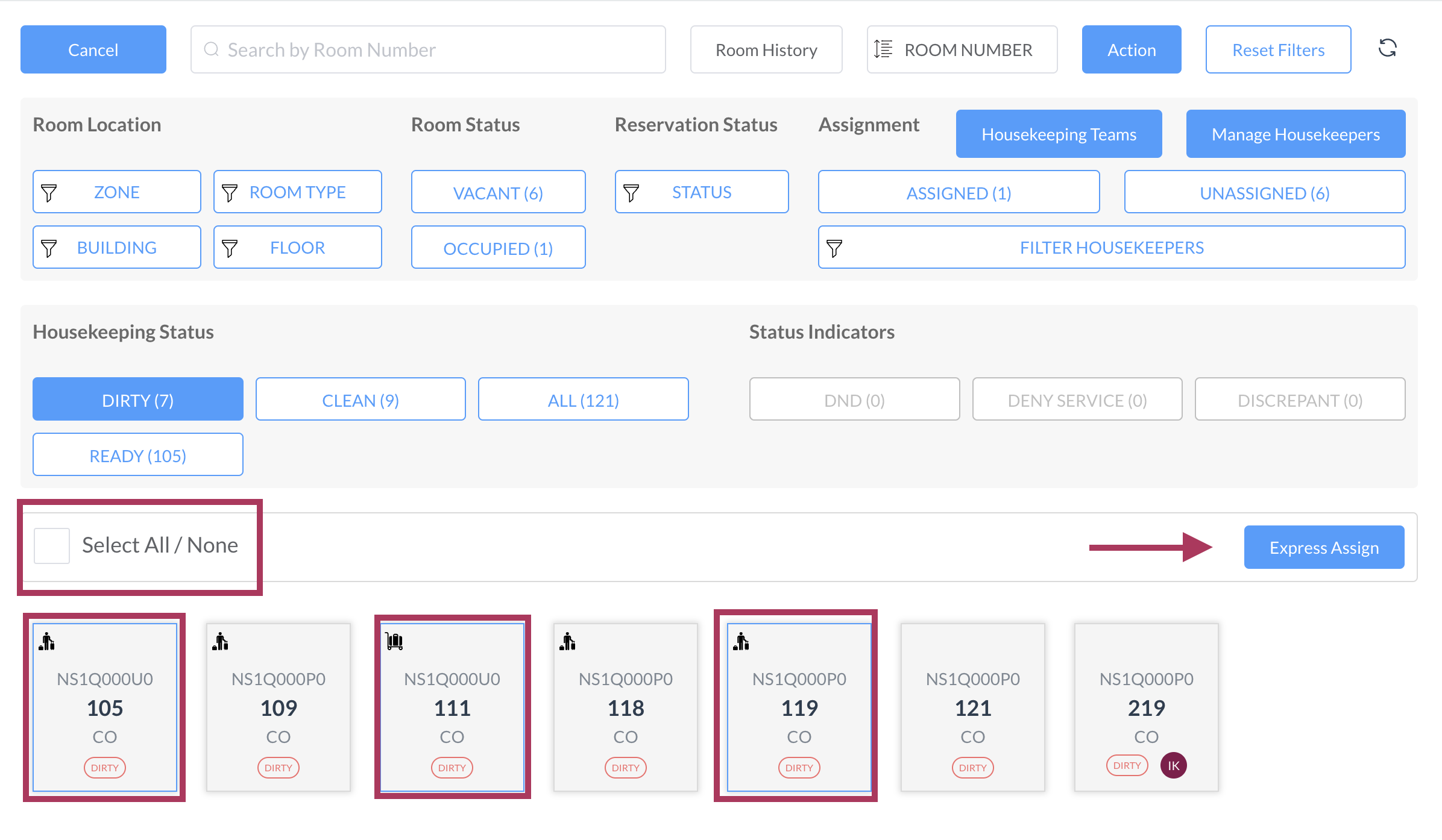
Task: Show ALL (121) rooms
Action: tap(583, 400)
